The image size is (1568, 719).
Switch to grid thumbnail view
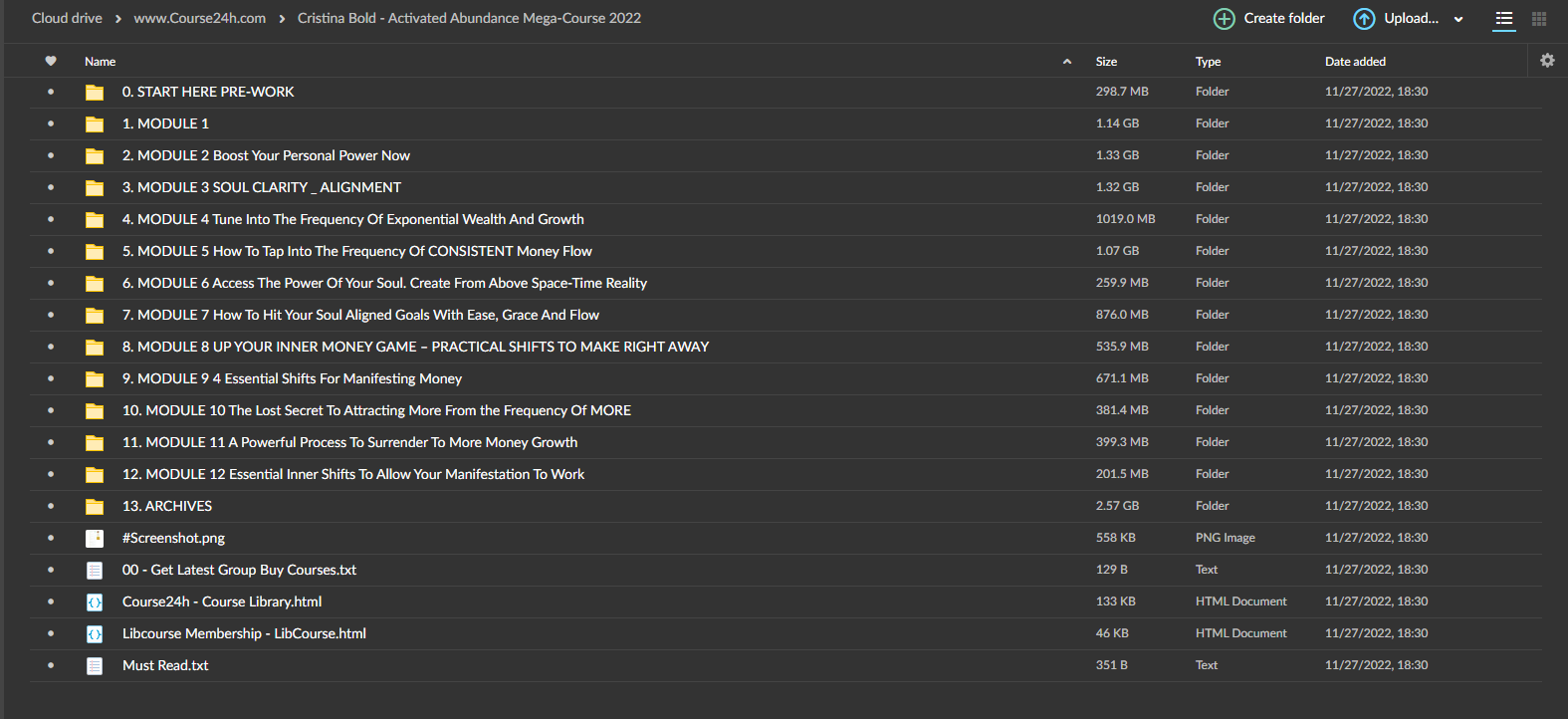coord(1539,19)
